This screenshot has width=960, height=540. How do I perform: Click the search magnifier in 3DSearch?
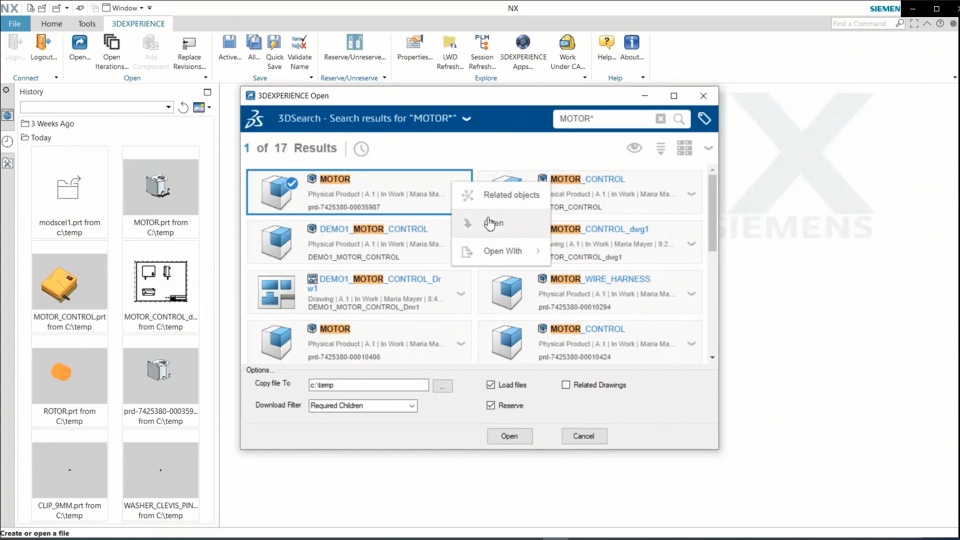pos(679,119)
